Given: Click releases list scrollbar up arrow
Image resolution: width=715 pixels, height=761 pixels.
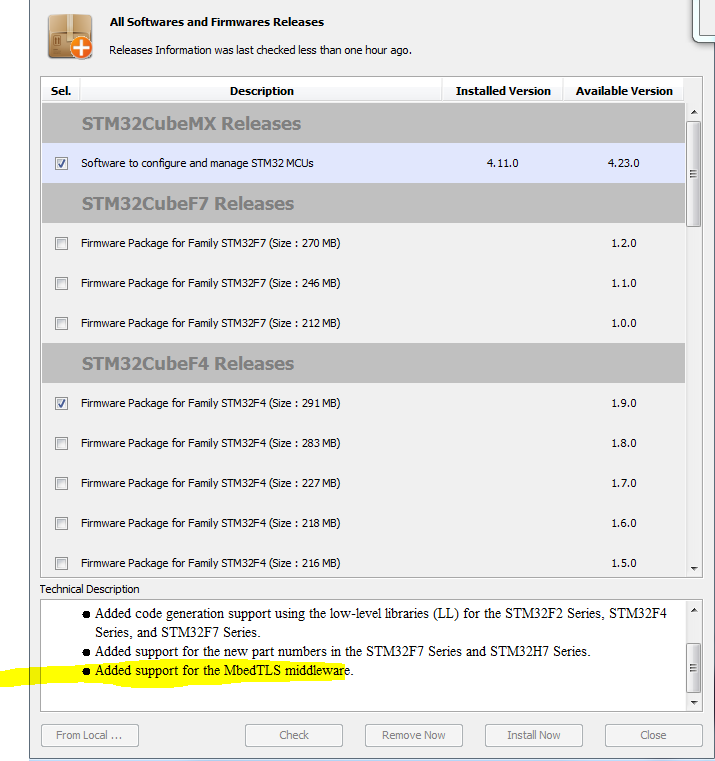Looking at the screenshot, I should 694,112.
